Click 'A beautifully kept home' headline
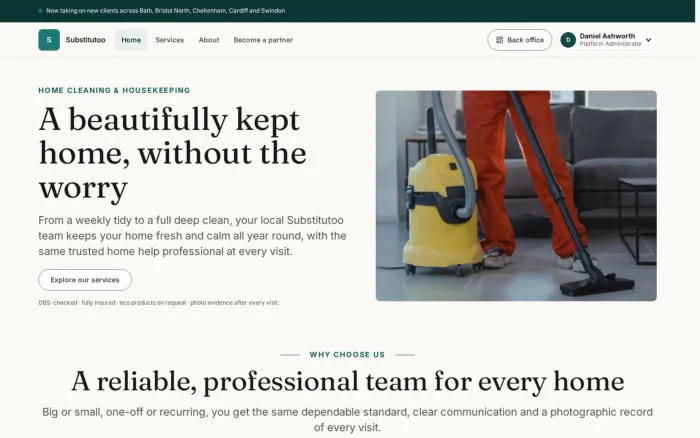The width and height of the screenshot is (700, 438). pyautogui.click(x=173, y=154)
